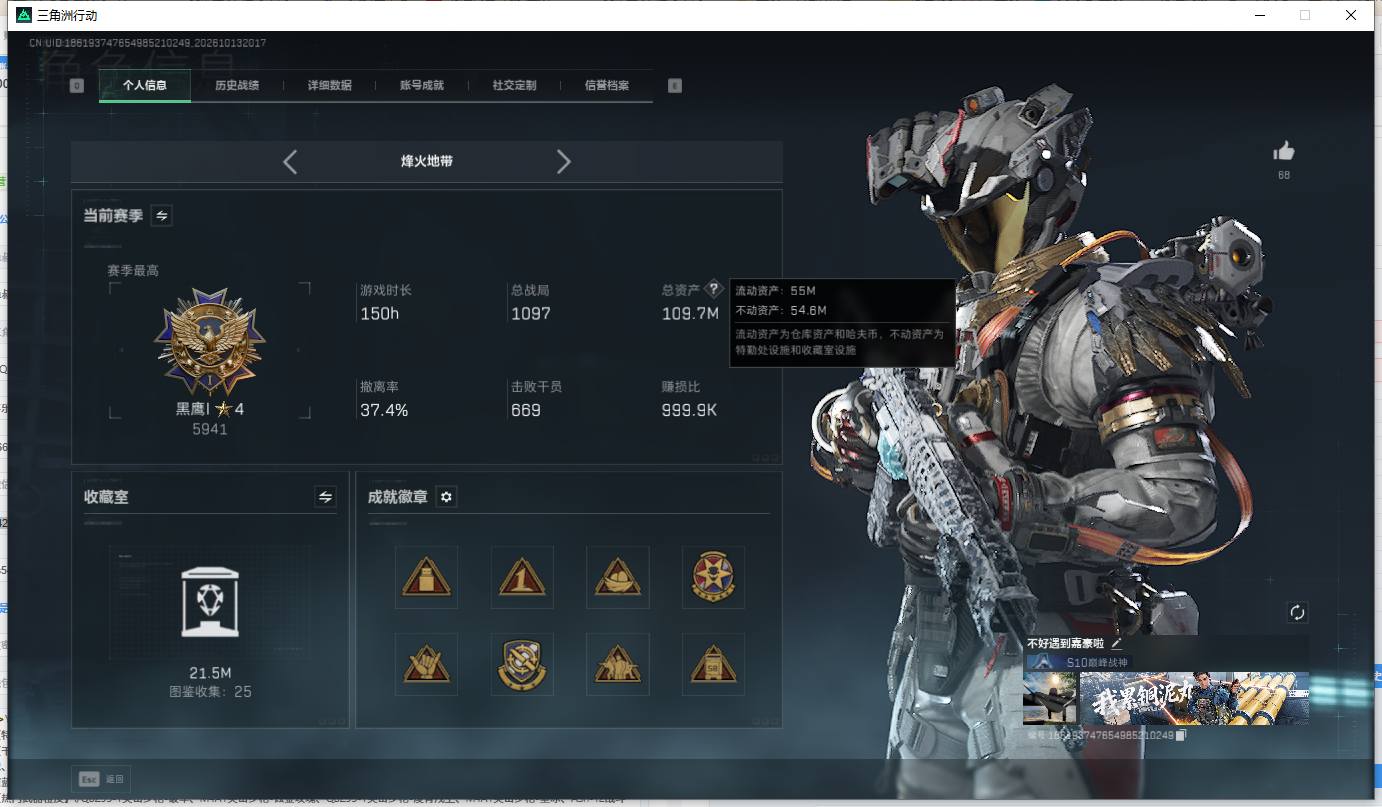
Task: Click the 击败干员 value 669
Action: pyautogui.click(x=526, y=410)
